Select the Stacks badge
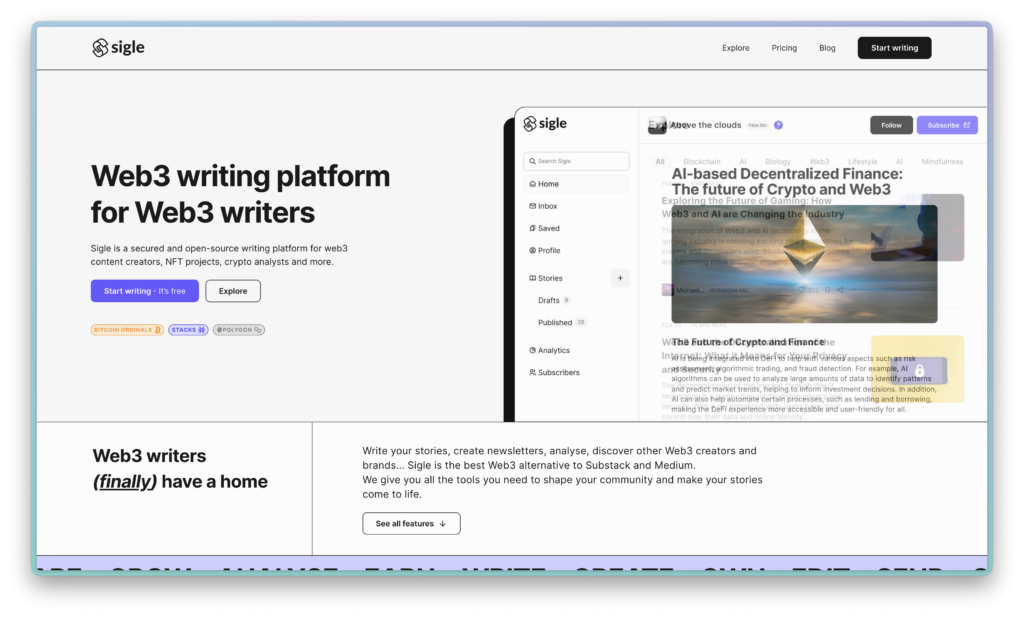The height and width of the screenshot is (617, 1024). click(x=188, y=330)
